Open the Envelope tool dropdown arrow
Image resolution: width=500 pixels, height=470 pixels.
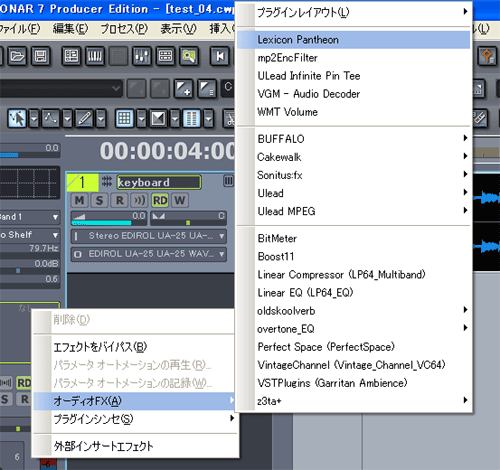click(x=67, y=118)
